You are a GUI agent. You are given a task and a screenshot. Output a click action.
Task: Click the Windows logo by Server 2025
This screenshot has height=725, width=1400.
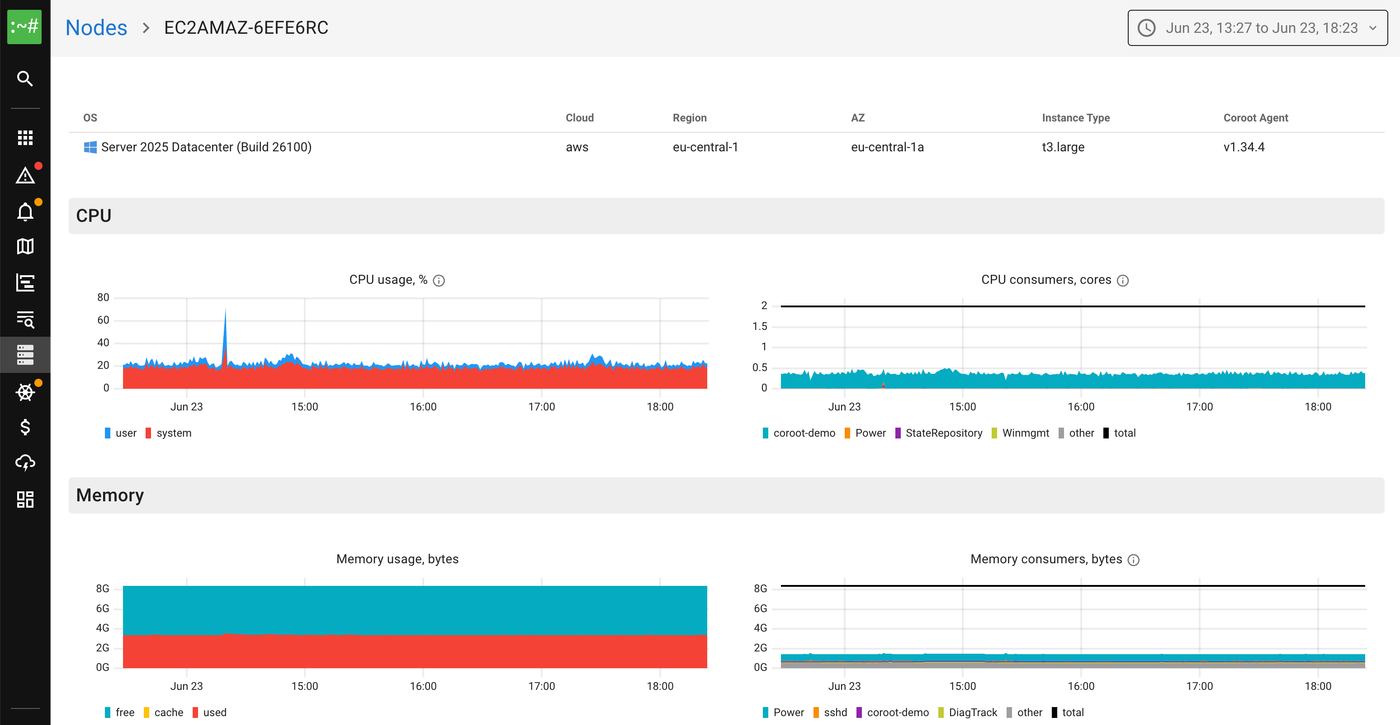click(90, 147)
